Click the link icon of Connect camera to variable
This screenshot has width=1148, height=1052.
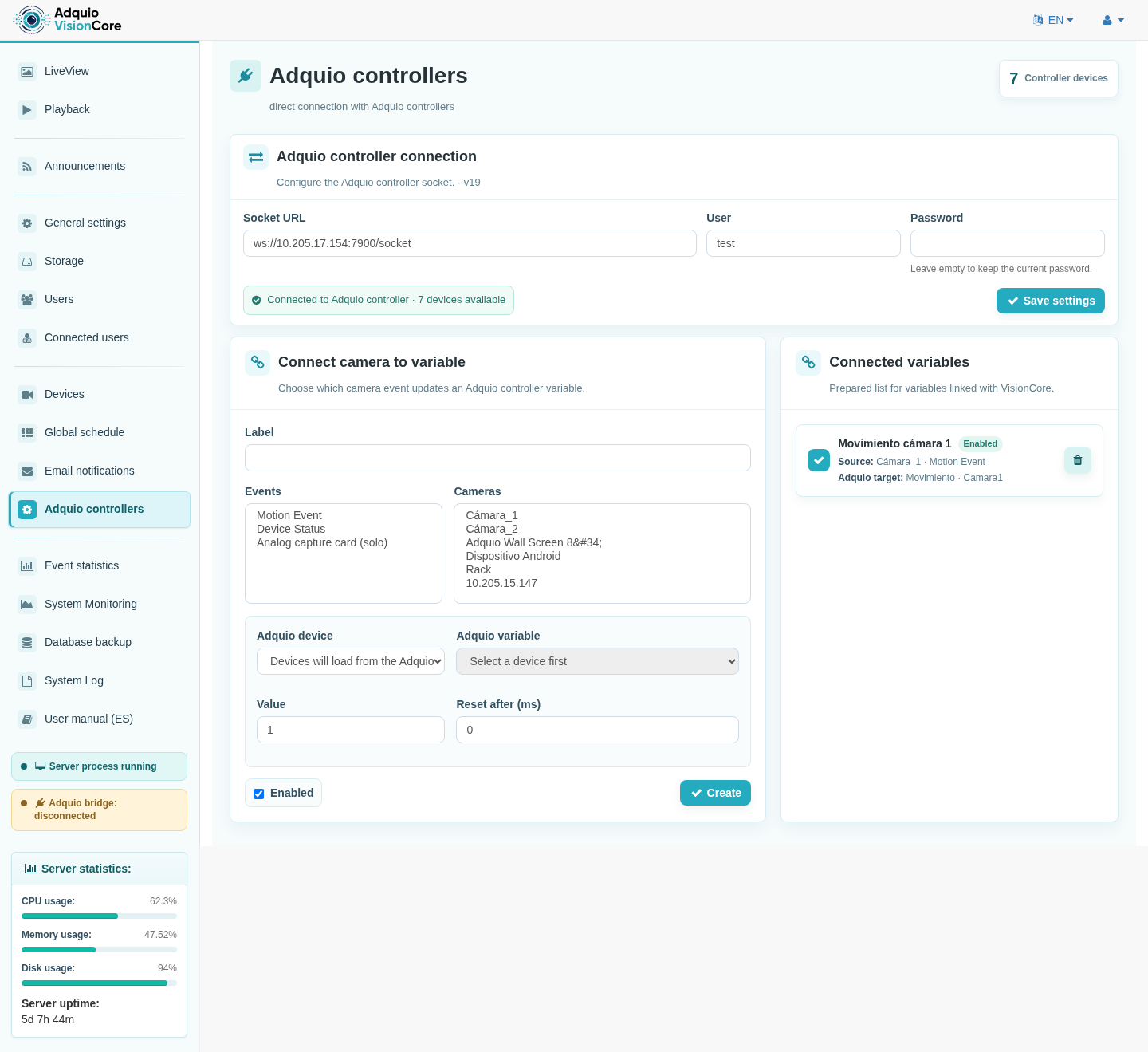coord(258,363)
